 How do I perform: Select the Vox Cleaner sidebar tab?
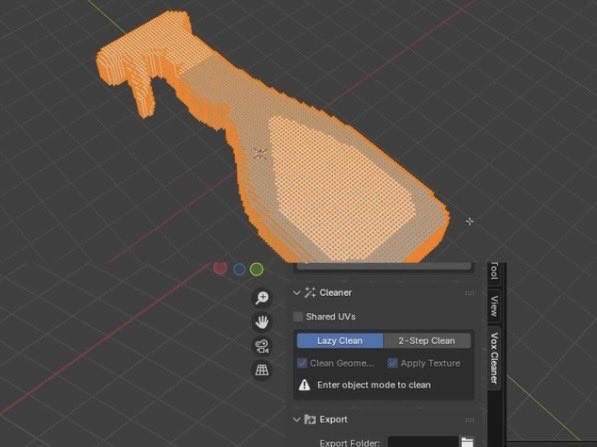pyautogui.click(x=494, y=358)
